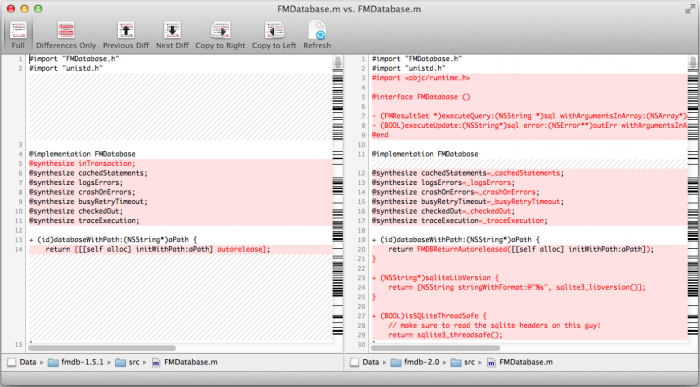Click left '@synthesize busyRetryTimeout;' line
The height and width of the screenshot is (387, 700).
pos(180,201)
